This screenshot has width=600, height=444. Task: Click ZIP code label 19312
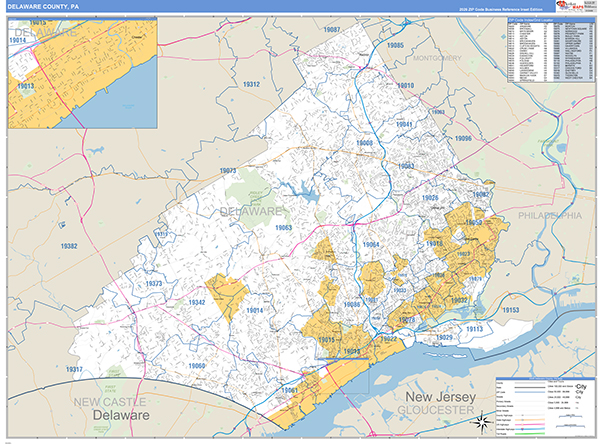[251, 84]
